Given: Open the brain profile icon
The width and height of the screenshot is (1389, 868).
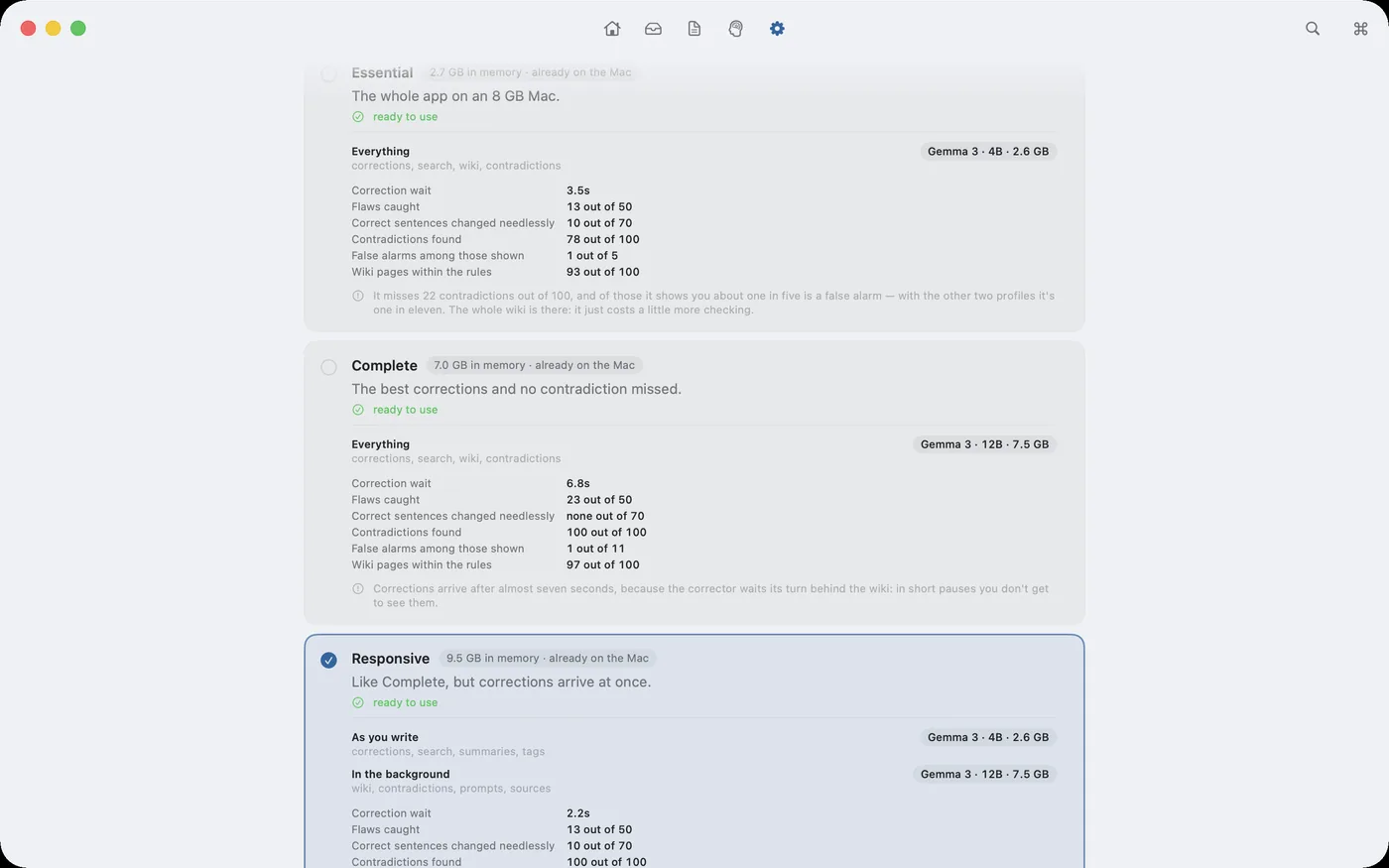Looking at the screenshot, I should [735, 29].
